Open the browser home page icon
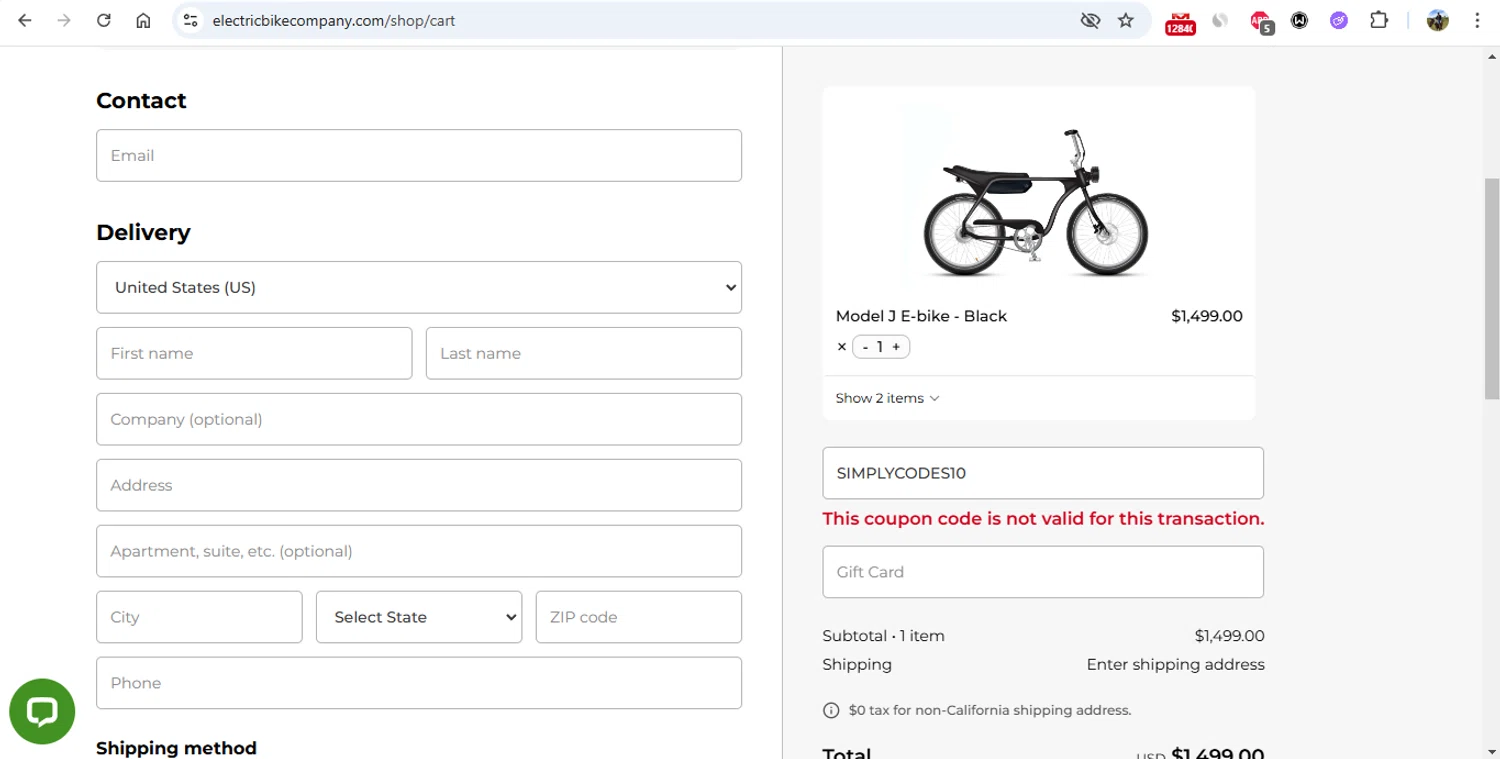This screenshot has width=1500, height=759. click(x=143, y=20)
